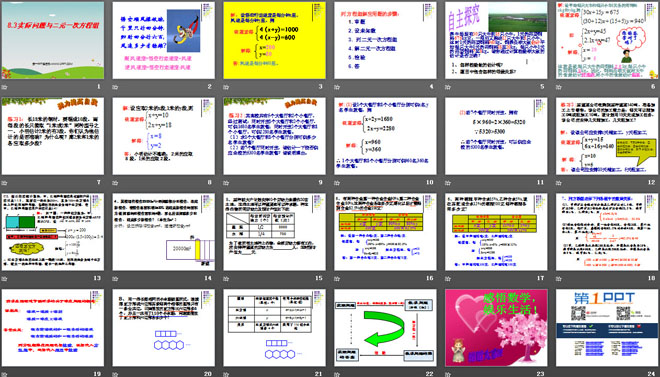This screenshot has height=377, width=660.
Task: Select slide 20 showing hexagon chain figures
Action: [x=163, y=328]
